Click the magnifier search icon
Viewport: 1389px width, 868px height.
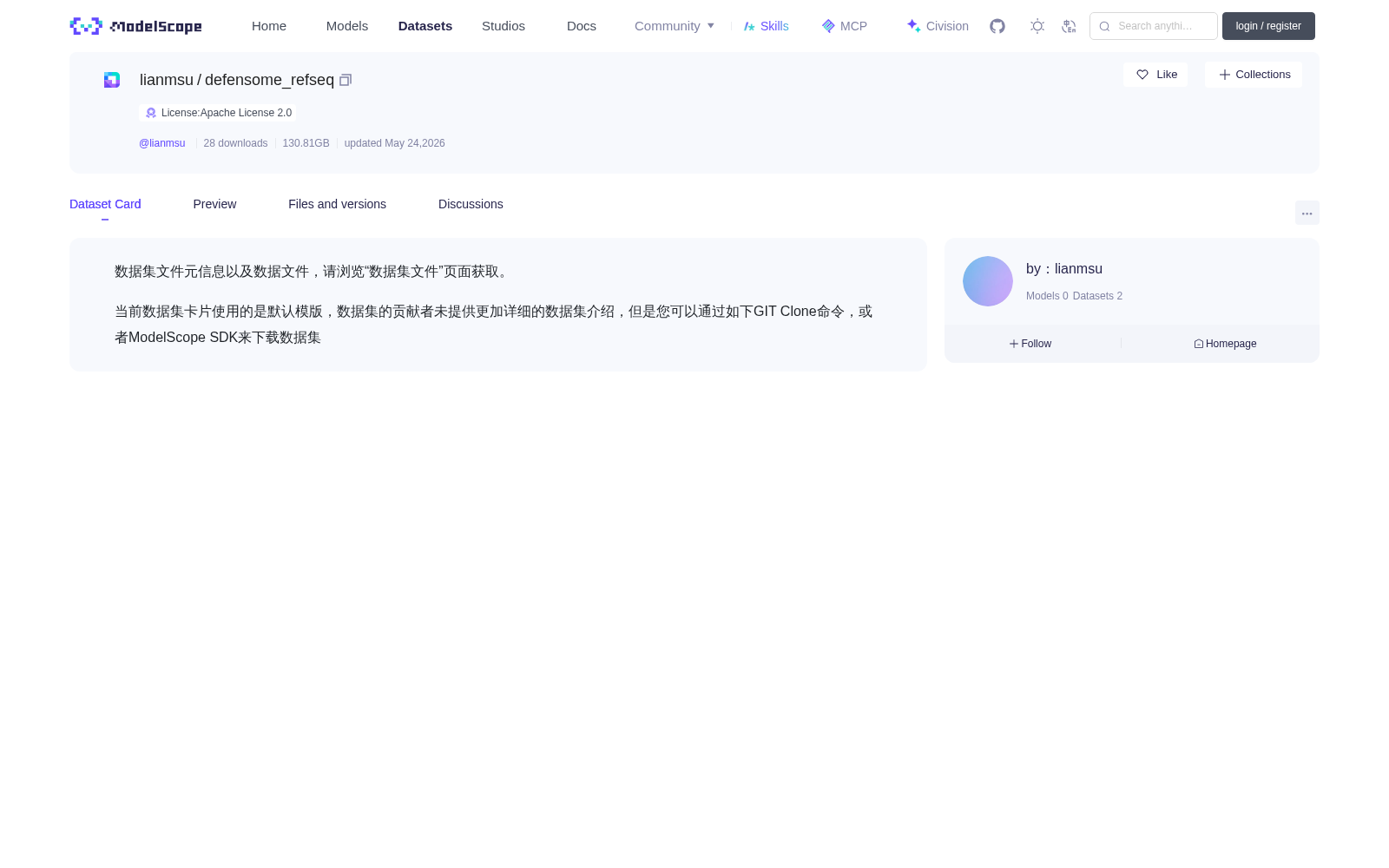coord(1104,26)
